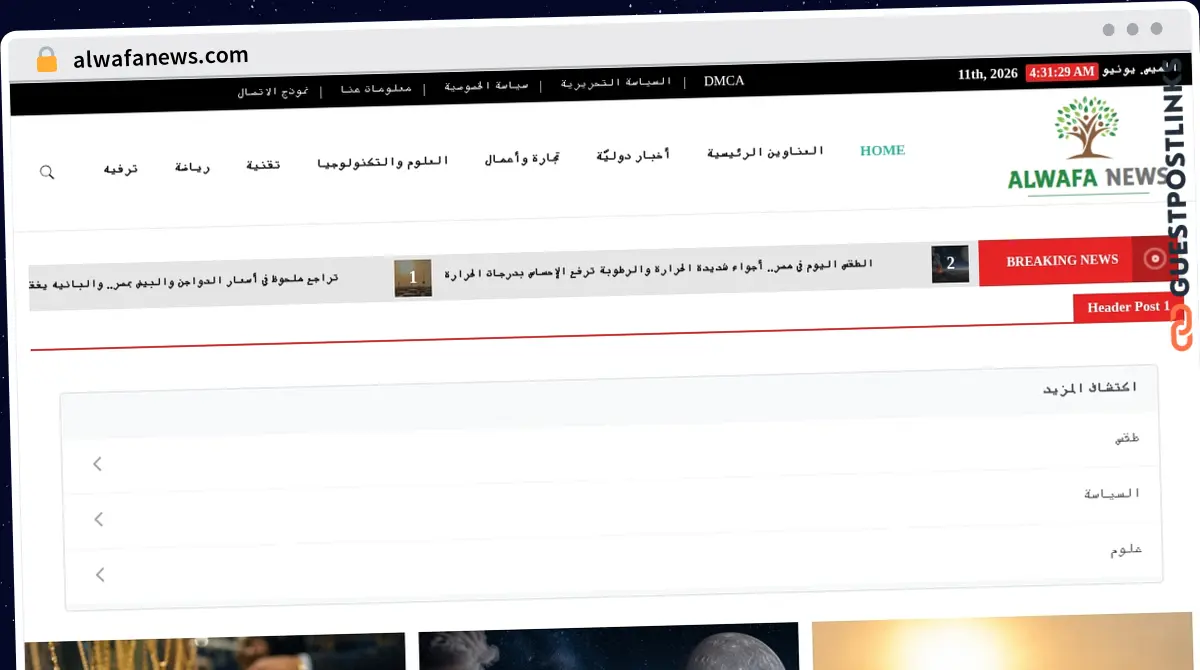Screen dimensions: 1200x670
Task: Open the HOME menu item
Action: click(x=882, y=150)
